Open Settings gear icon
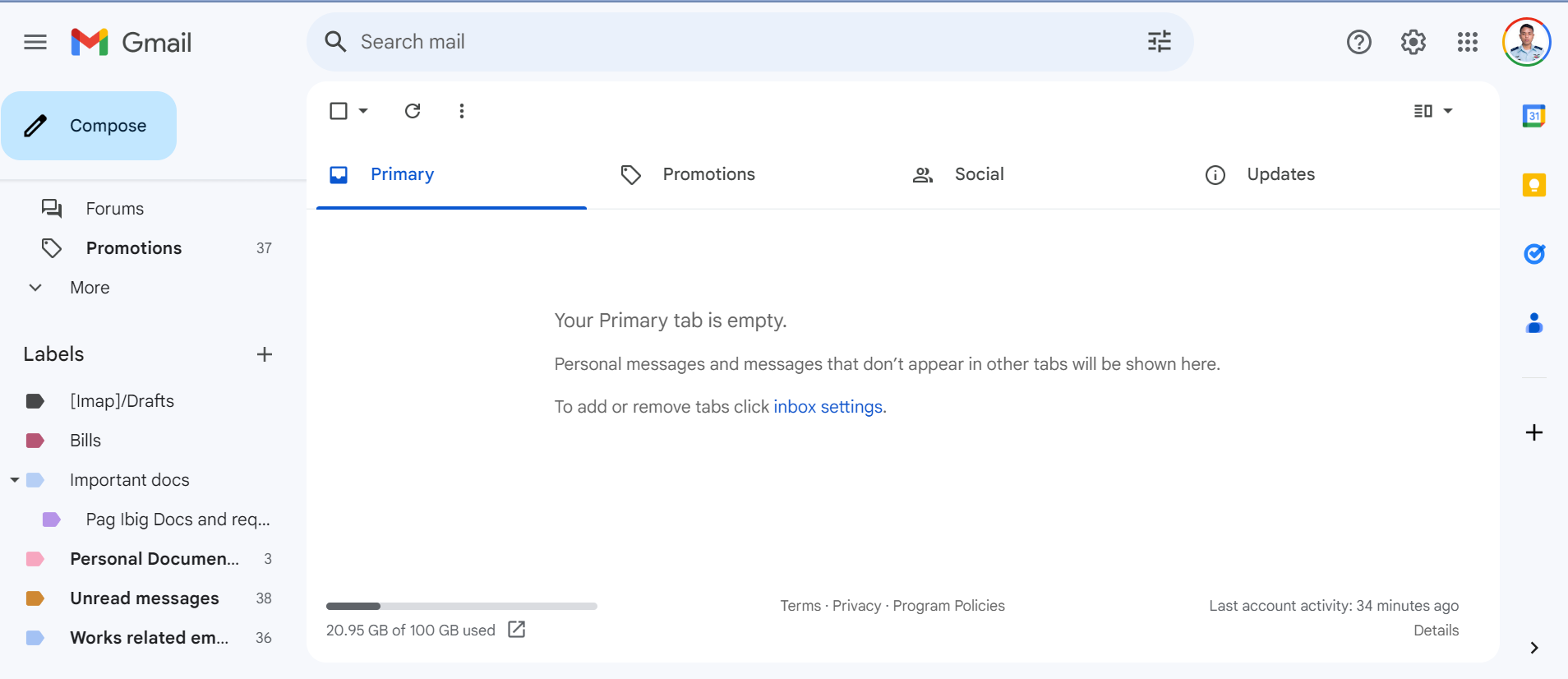The image size is (1568, 679). pyautogui.click(x=1413, y=42)
